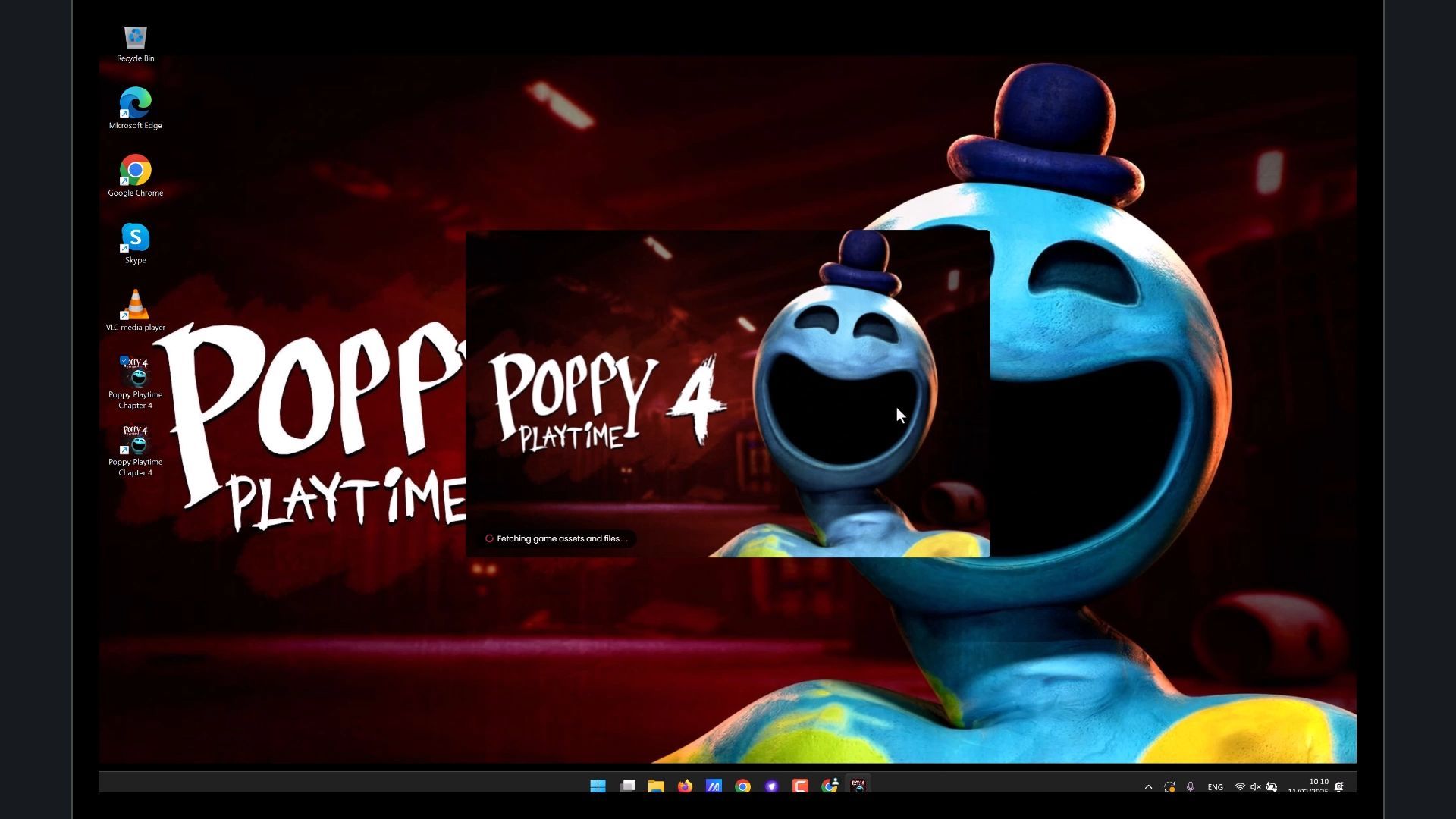Image resolution: width=1456 pixels, height=819 pixels.
Task: Switch the ENG input language indicator
Action: [1215, 787]
